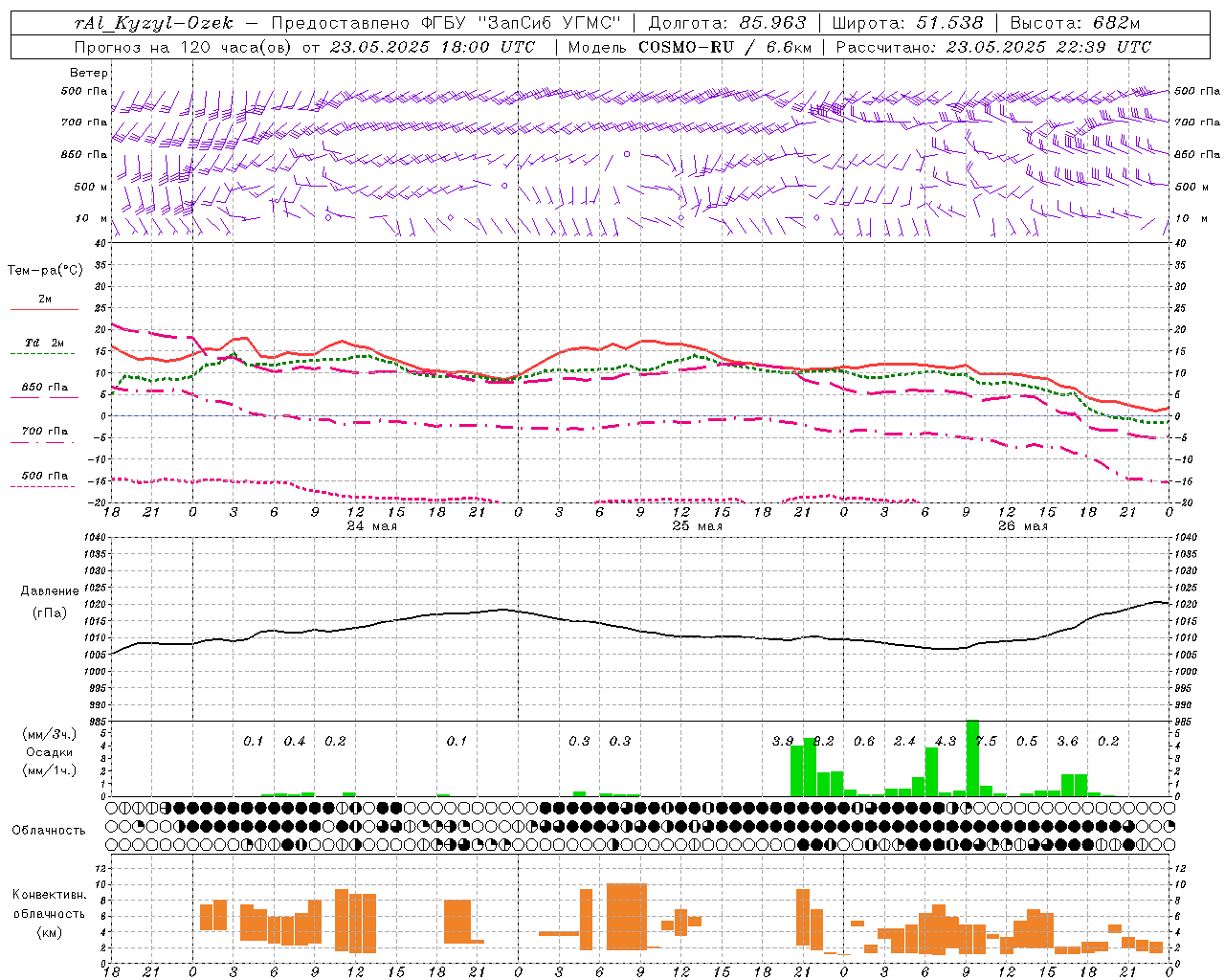The width and height of the screenshot is (1225, 980).
Task: Click the model label COSMO-RU / 6.6км
Action: click(x=725, y=47)
